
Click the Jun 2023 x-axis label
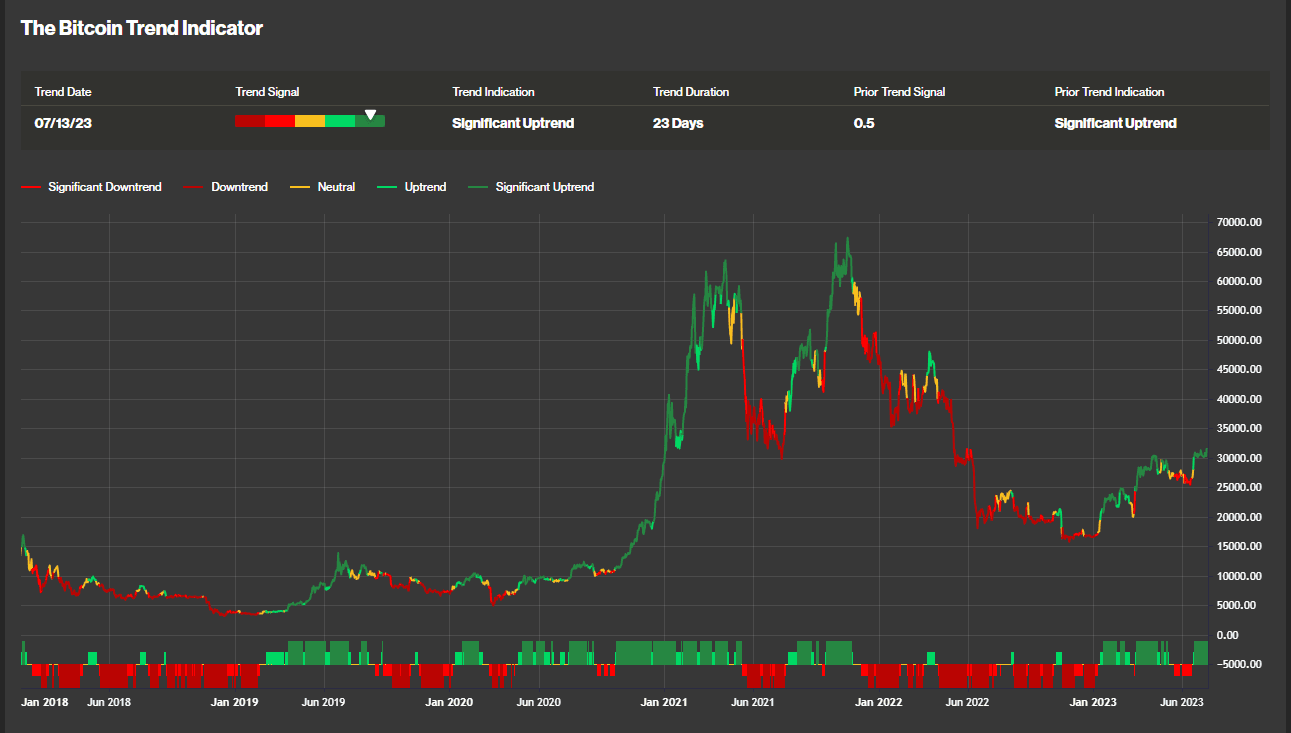(1182, 702)
